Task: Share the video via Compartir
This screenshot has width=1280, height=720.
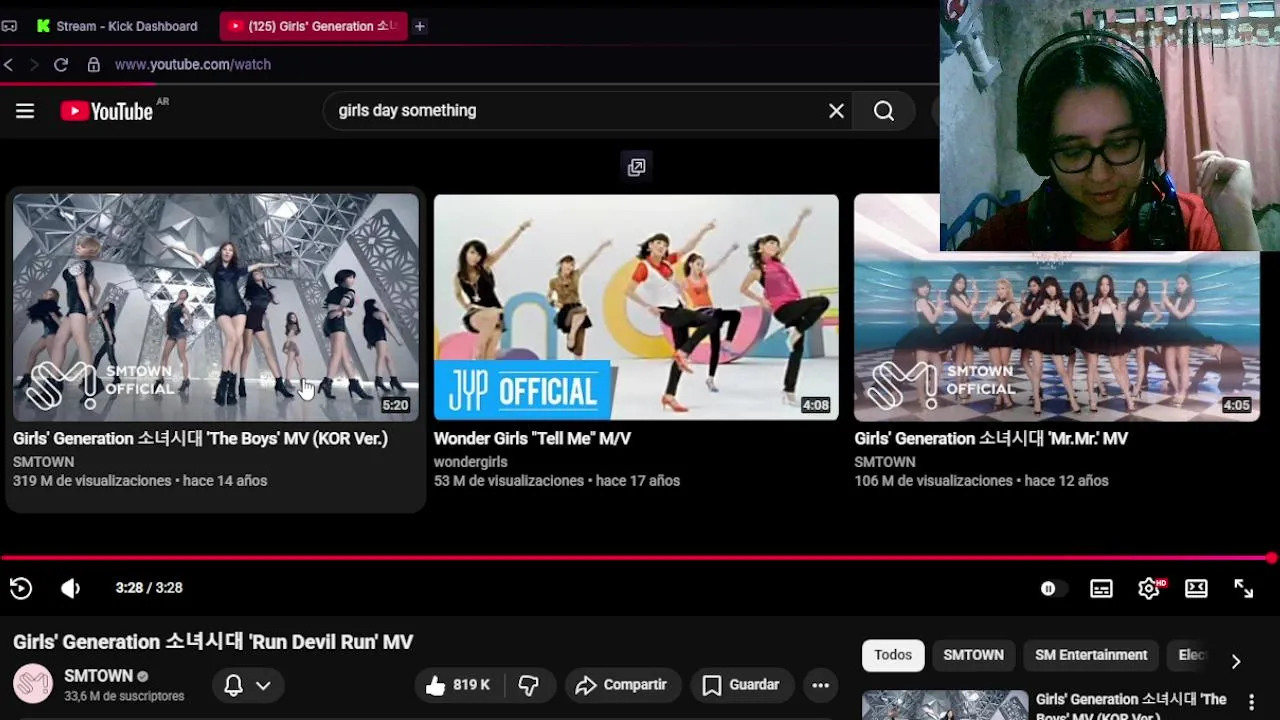Action: (x=622, y=685)
